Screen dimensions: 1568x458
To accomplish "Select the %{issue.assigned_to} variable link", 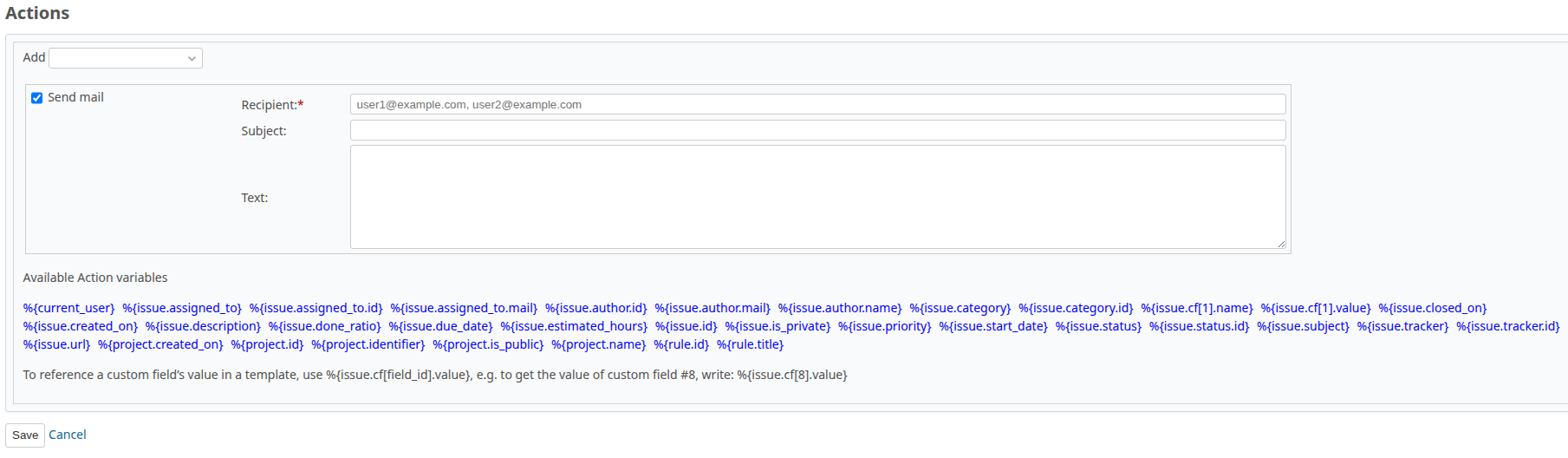I will pos(182,308).
